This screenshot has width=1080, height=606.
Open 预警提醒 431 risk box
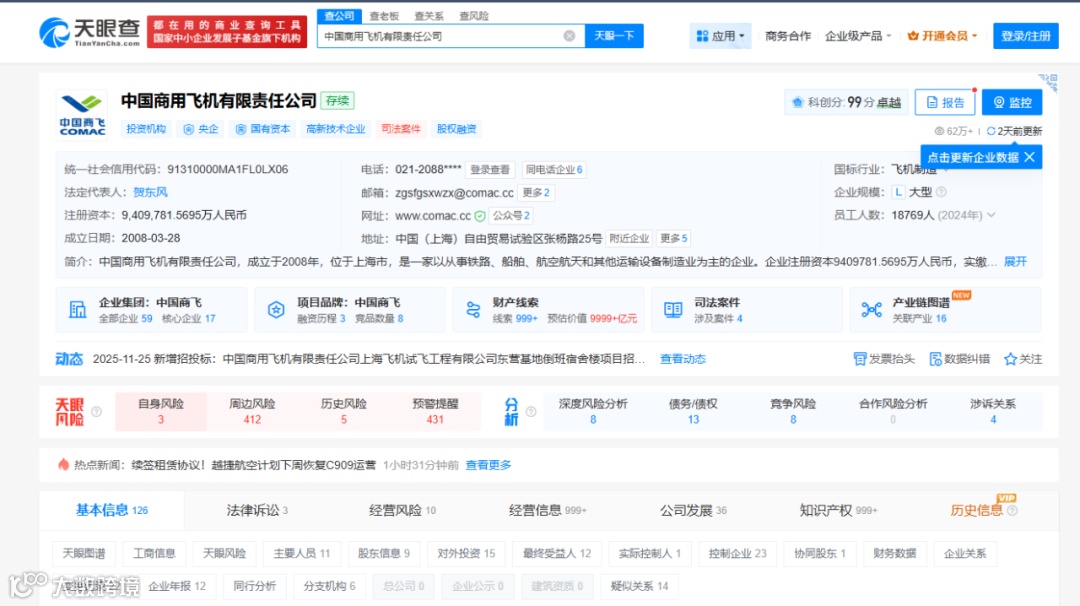(x=435, y=411)
